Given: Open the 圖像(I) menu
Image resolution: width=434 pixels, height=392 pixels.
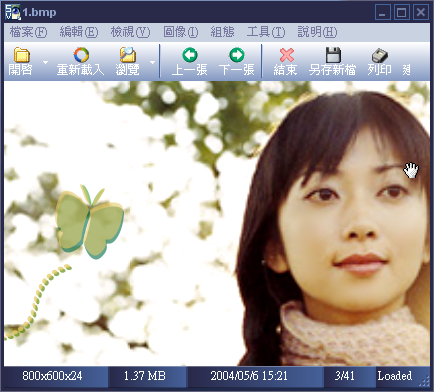Looking at the screenshot, I should coord(180,32).
